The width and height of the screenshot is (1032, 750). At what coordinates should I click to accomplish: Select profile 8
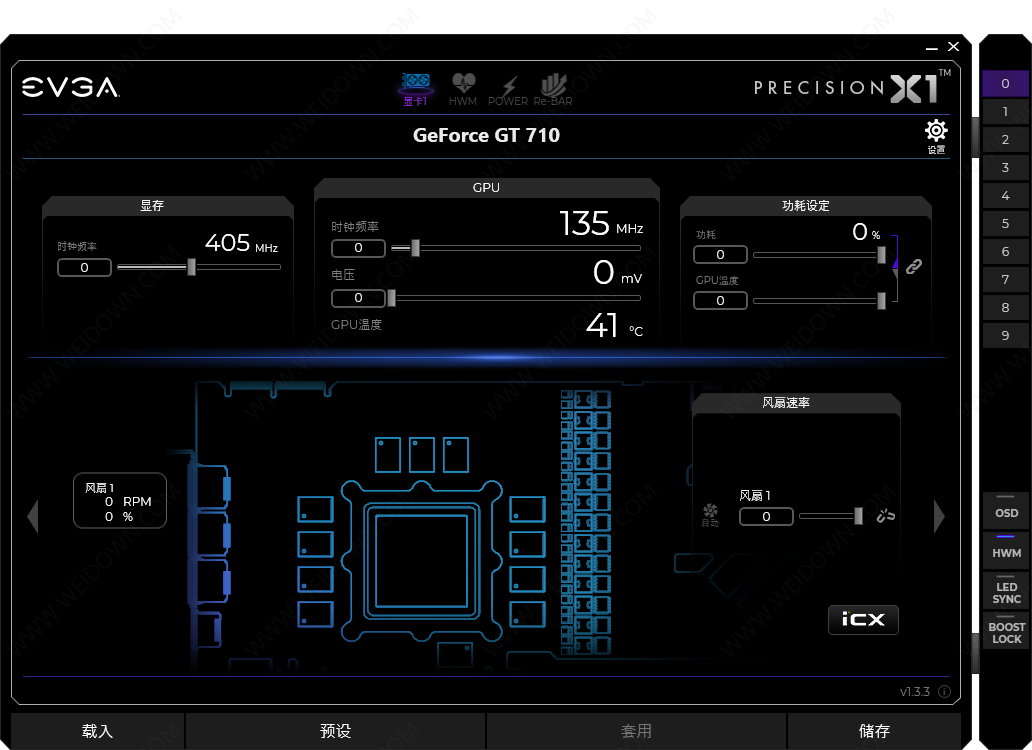1005,307
